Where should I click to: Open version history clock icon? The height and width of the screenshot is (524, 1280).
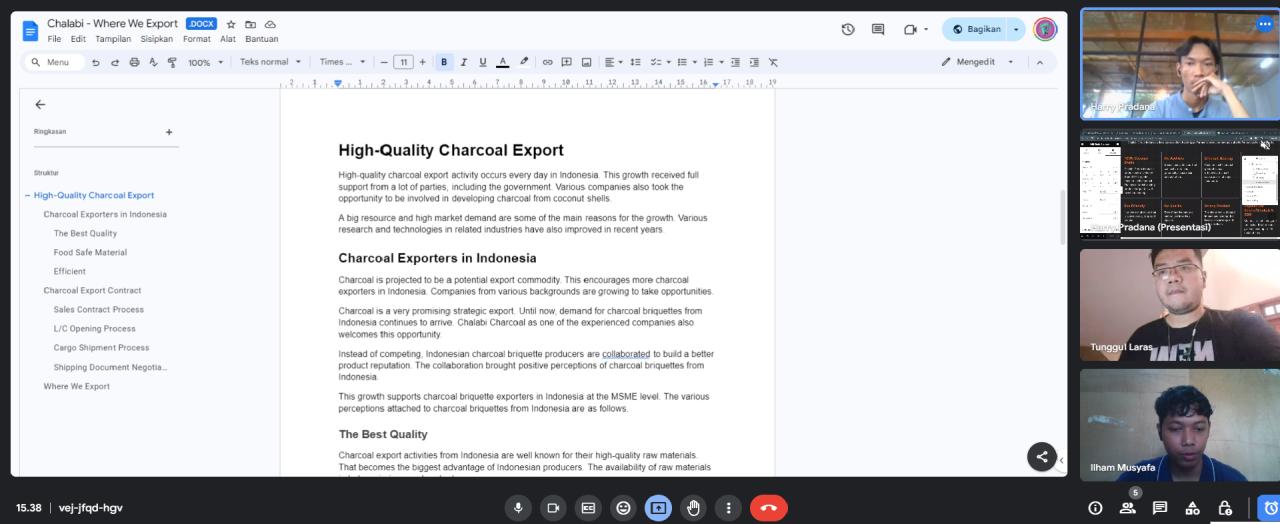click(848, 29)
